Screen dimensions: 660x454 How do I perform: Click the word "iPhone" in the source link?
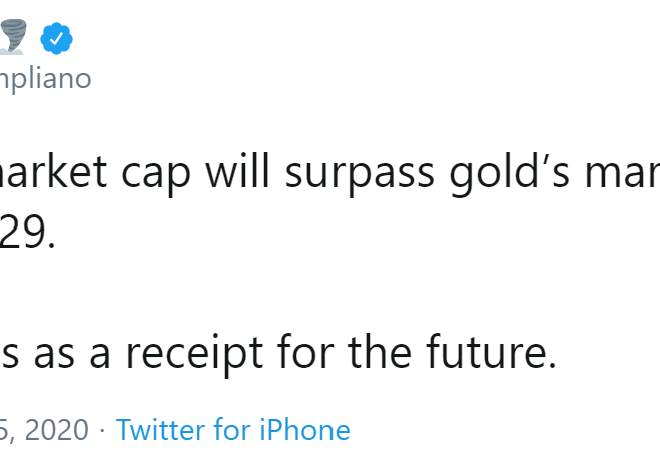click(x=305, y=430)
